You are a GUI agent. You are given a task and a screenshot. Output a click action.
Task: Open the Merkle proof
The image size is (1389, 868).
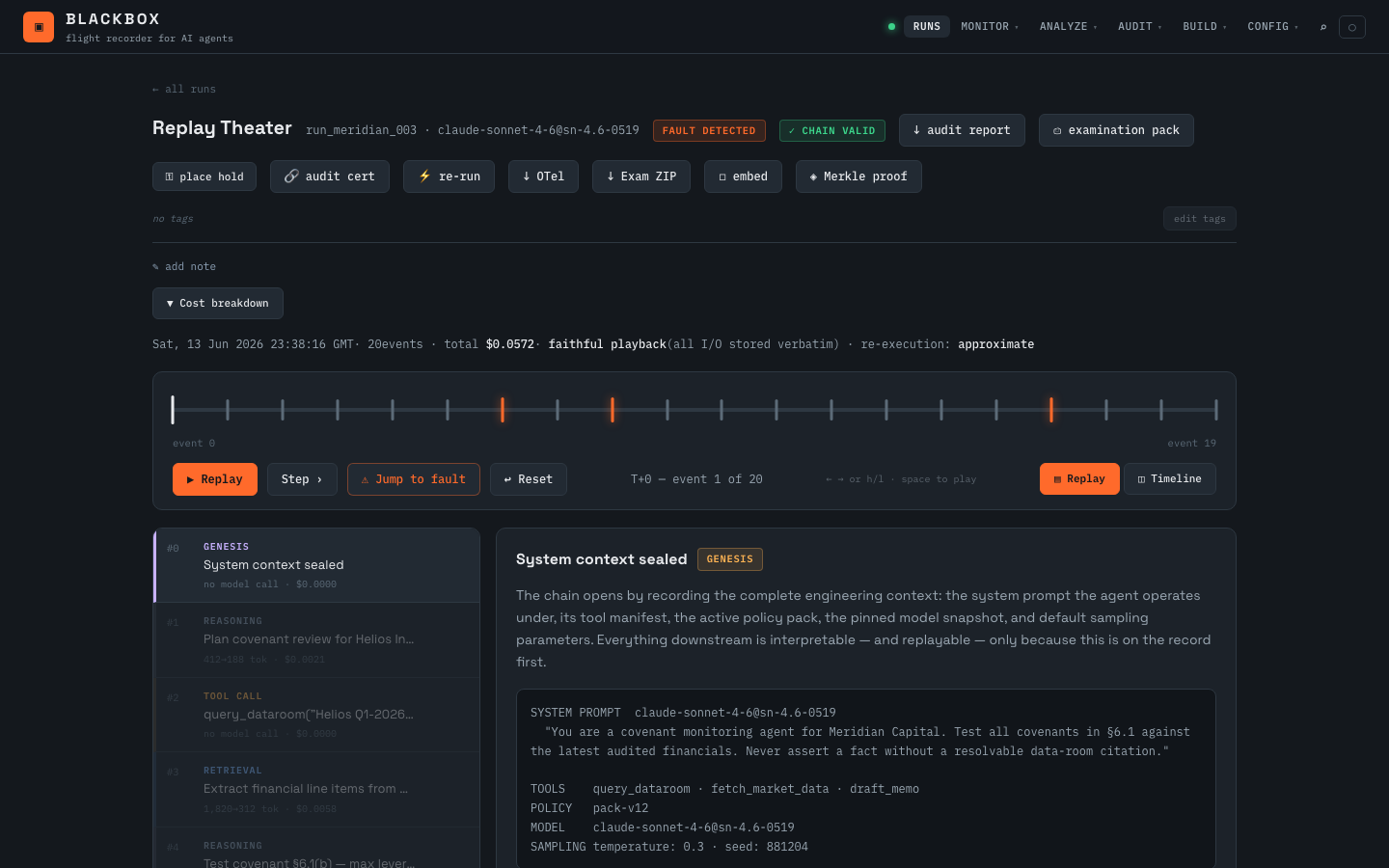tap(858, 176)
